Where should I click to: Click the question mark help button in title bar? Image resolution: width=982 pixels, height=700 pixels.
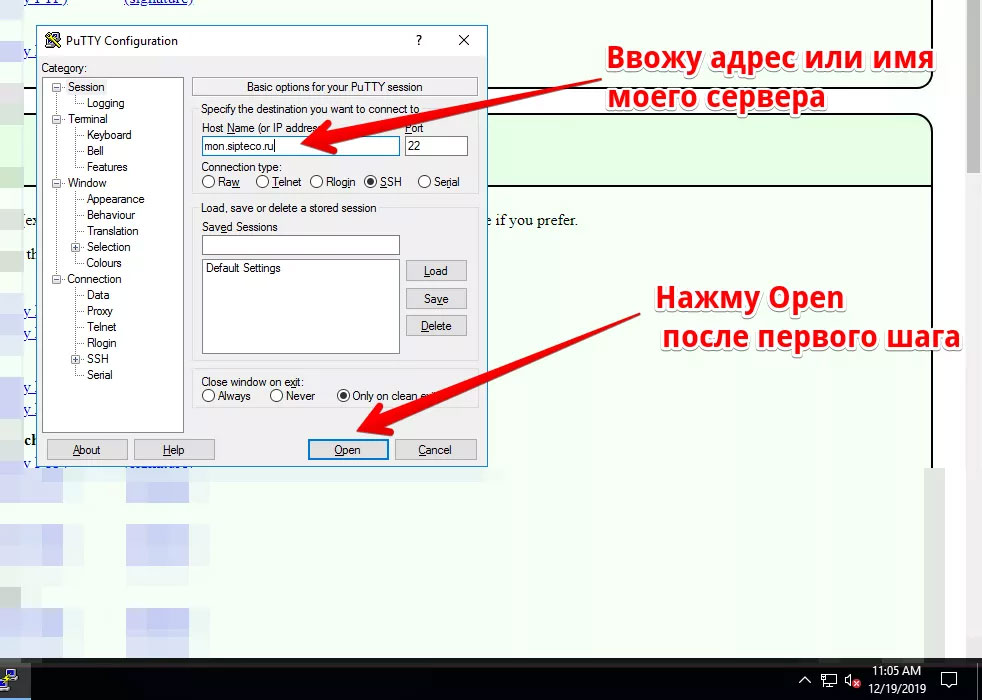tap(419, 41)
